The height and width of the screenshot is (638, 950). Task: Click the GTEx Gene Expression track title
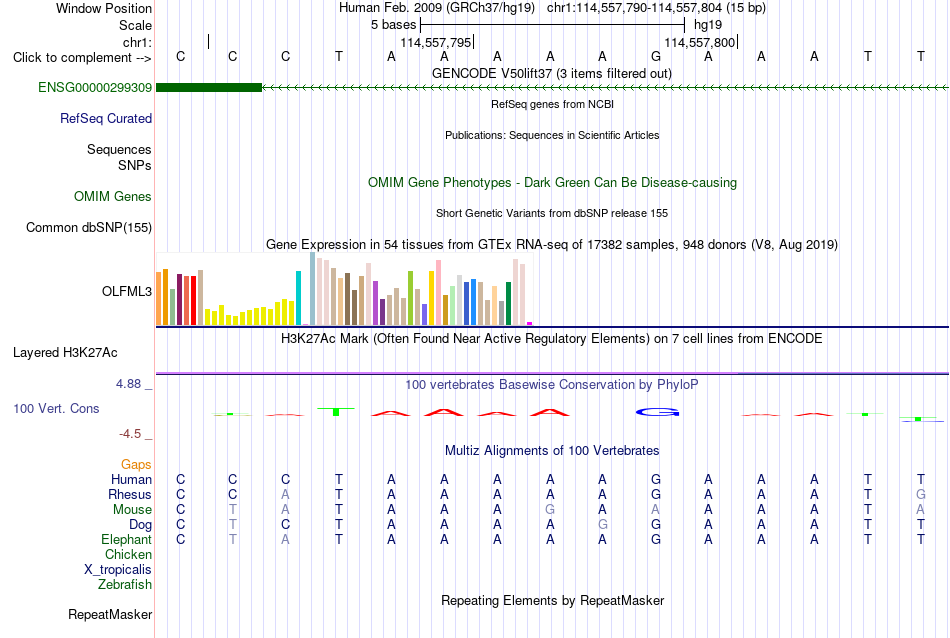pyautogui.click(x=552, y=245)
